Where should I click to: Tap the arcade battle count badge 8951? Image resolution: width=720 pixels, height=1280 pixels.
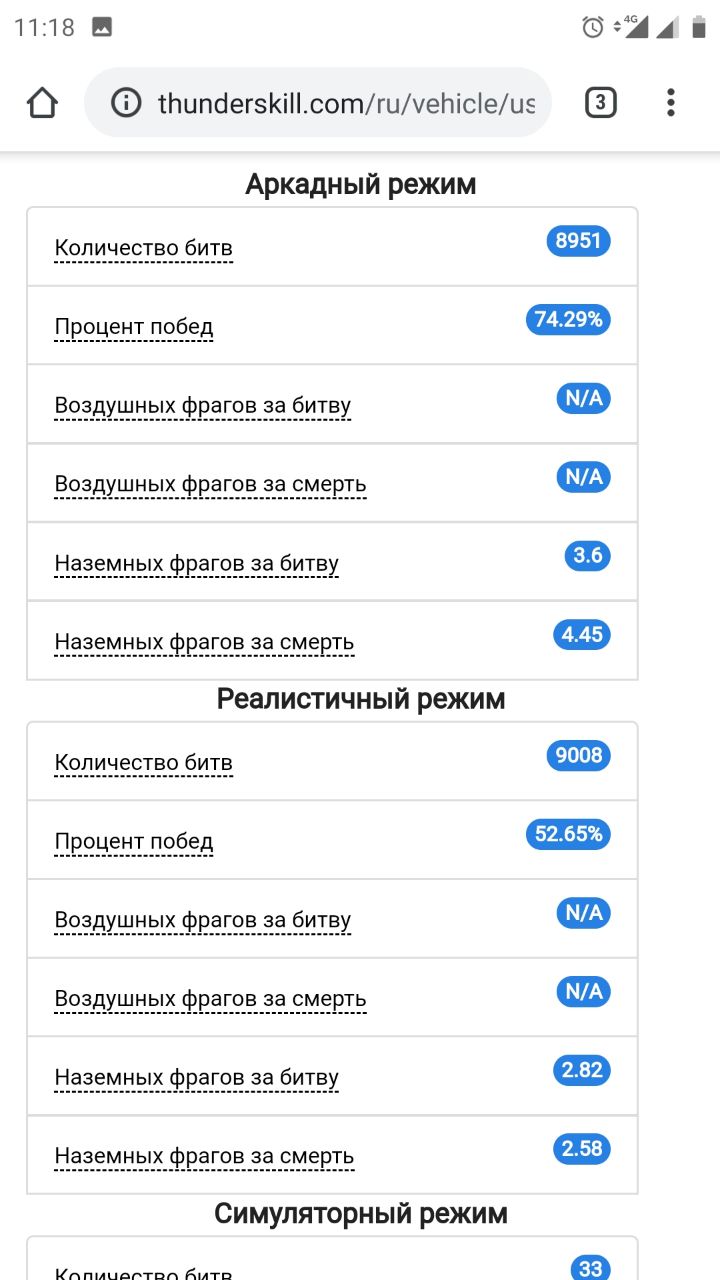(578, 241)
